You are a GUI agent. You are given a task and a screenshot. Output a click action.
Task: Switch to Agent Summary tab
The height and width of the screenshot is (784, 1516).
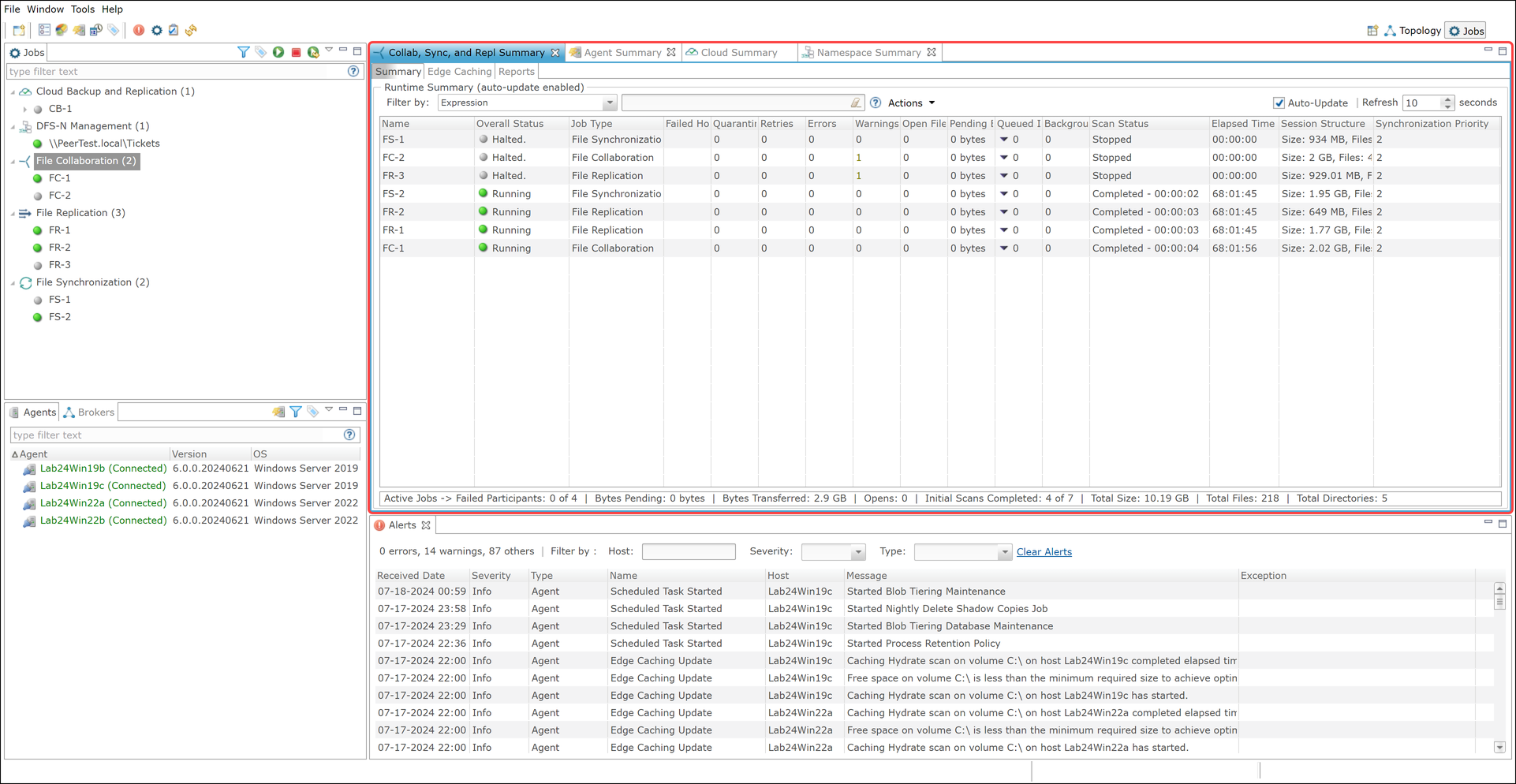(622, 52)
